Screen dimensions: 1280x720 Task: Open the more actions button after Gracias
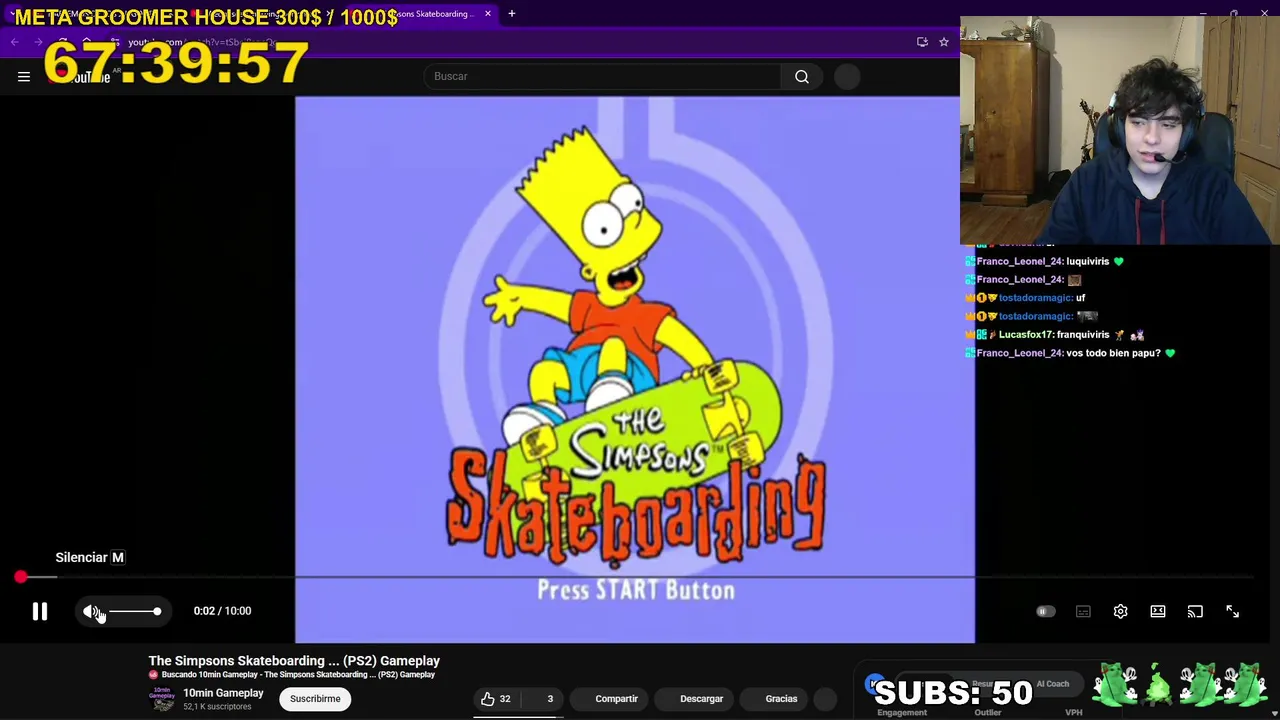825,699
